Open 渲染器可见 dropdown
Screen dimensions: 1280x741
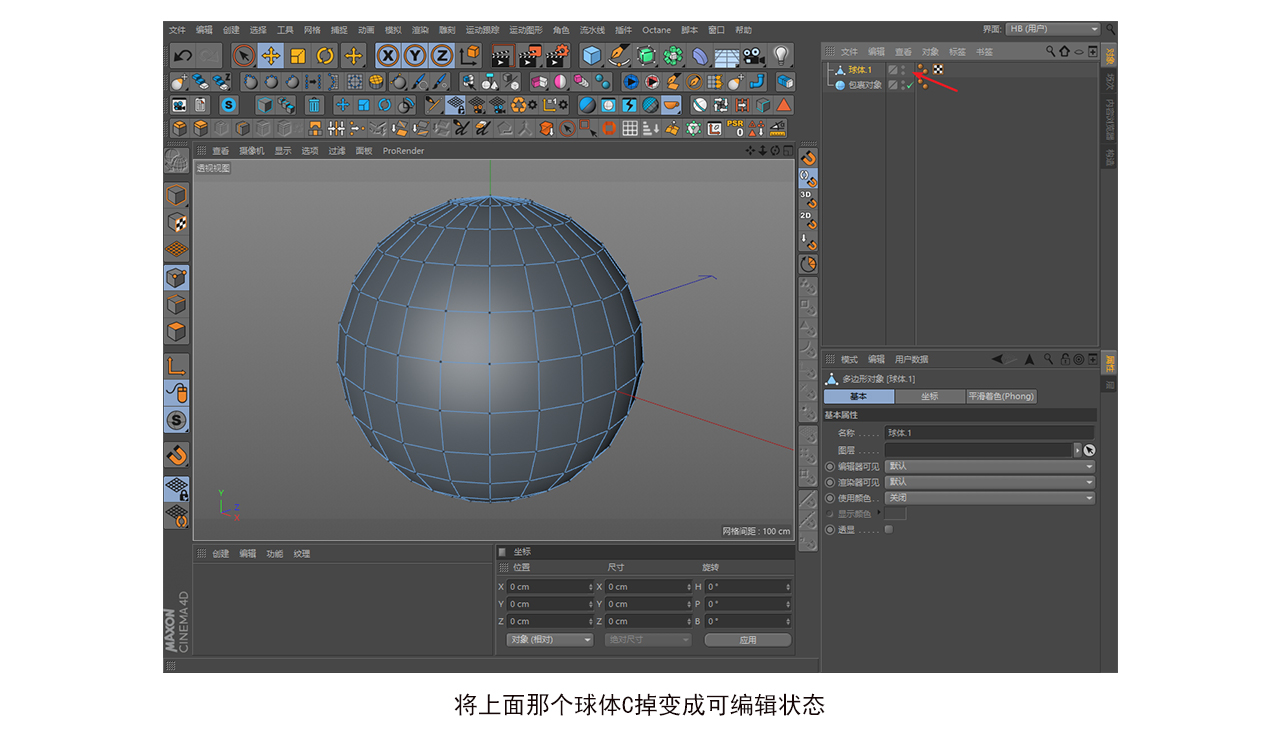(990, 482)
